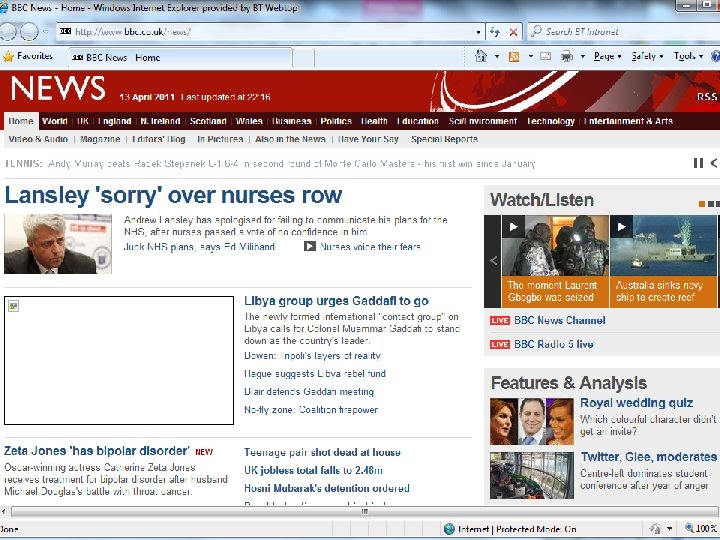Click the BBC News Channel live link
Viewport: 720px width, 540px height.
point(559,321)
